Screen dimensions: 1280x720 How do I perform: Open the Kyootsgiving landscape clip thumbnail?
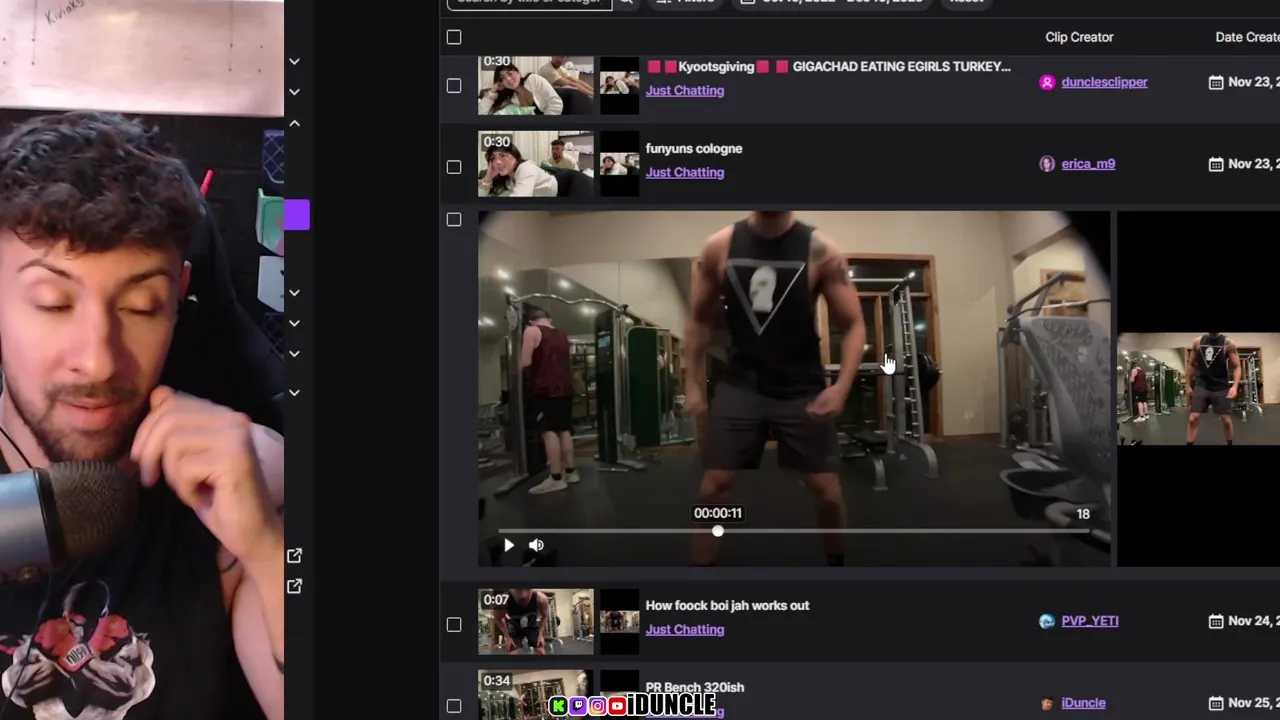536,85
